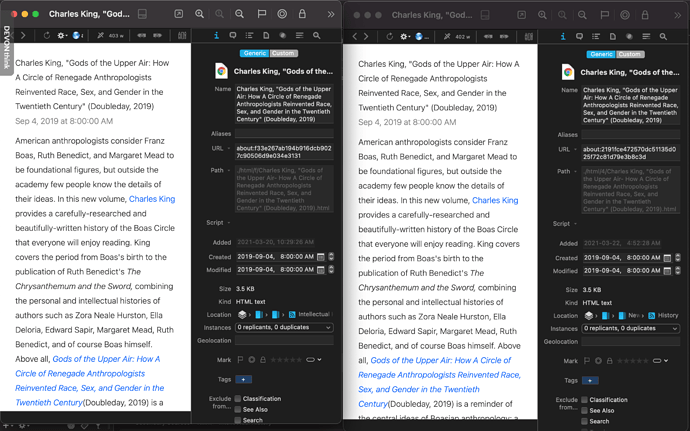Click the globe browser icon in left window

click(77, 36)
